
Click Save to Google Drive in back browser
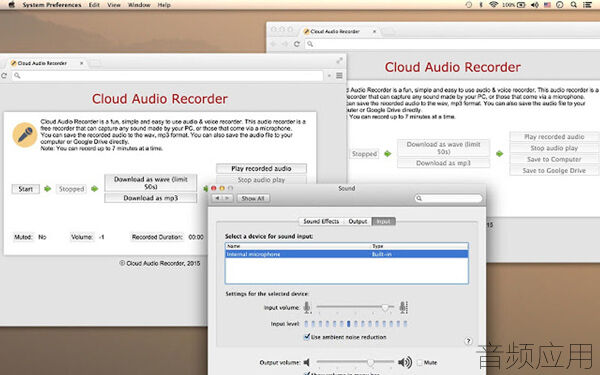point(554,171)
